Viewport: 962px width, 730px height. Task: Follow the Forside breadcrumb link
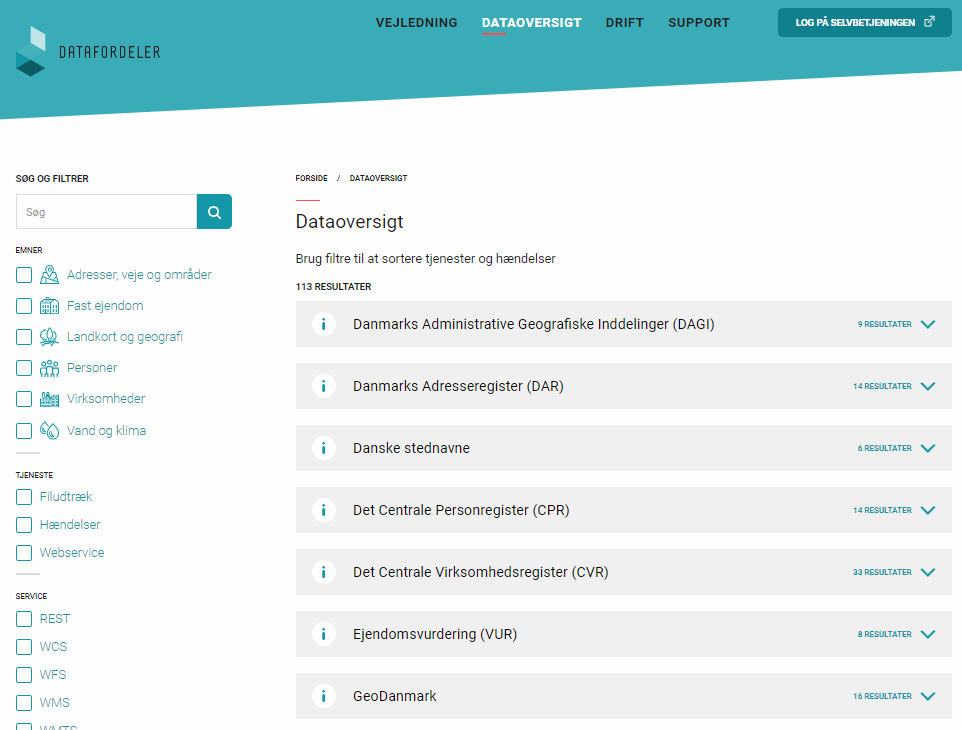(311, 178)
